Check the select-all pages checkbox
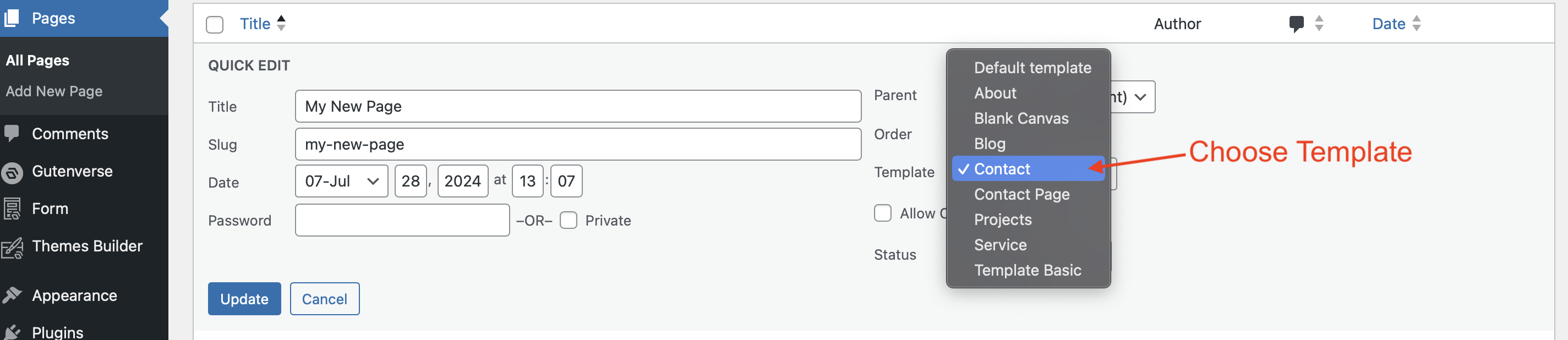This screenshot has width=1568, height=340. (x=214, y=24)
